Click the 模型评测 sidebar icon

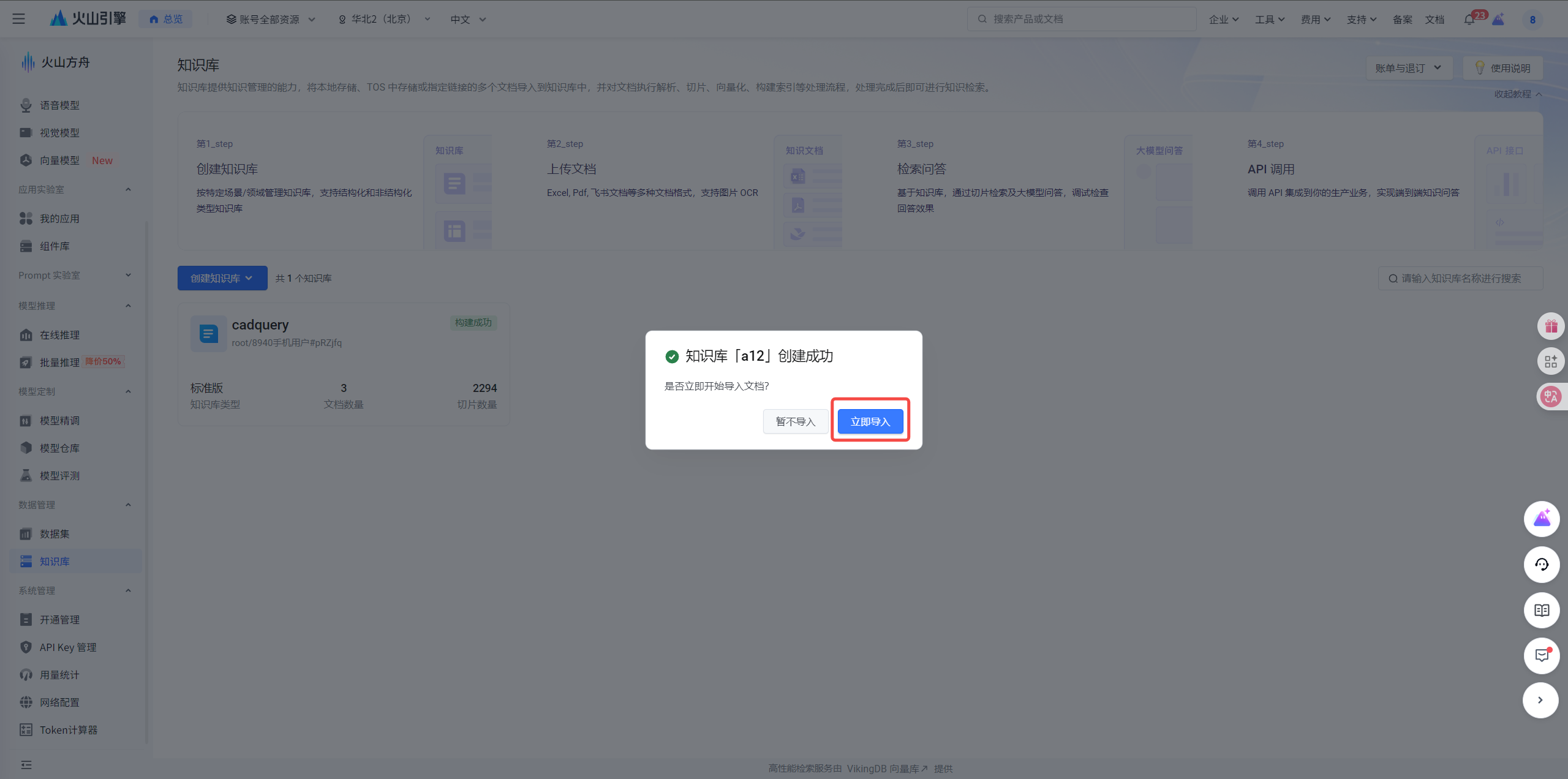[x=26, y=475]
